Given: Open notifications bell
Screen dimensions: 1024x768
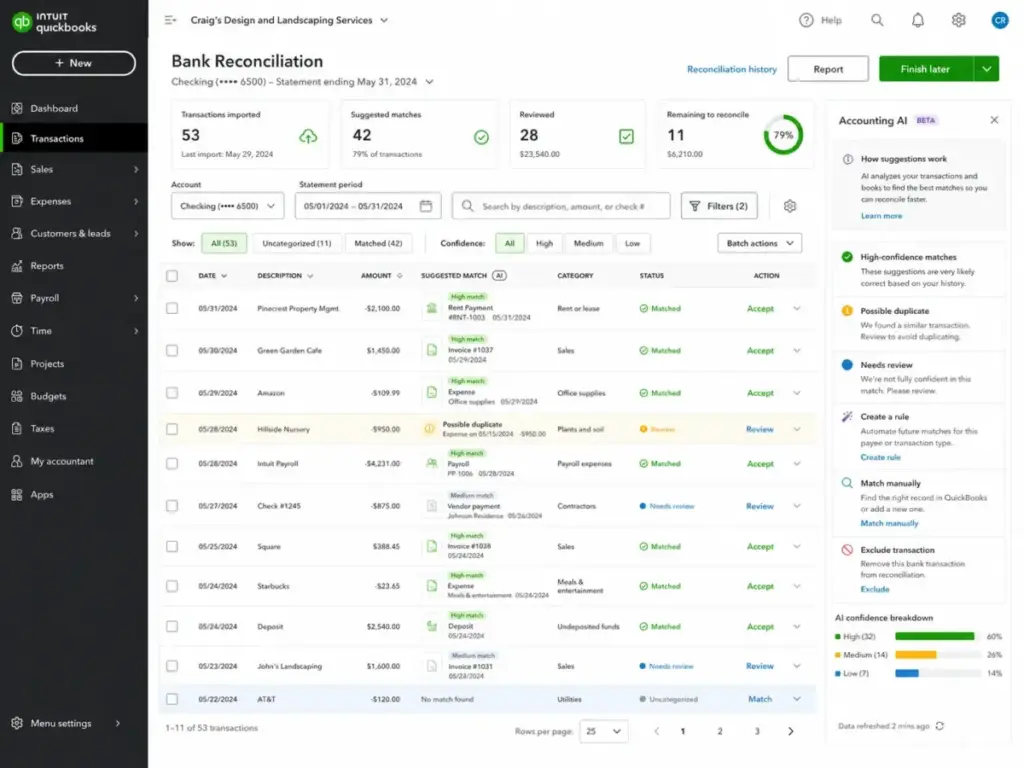Looking at the screenshot, I should [x=918, y=20].
